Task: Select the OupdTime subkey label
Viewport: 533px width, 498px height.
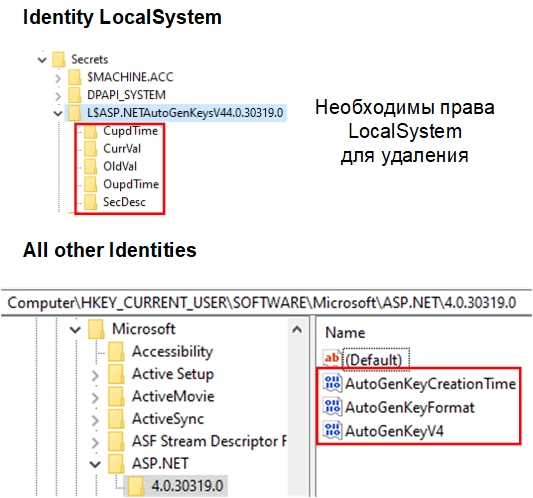Action: (131, 184)
